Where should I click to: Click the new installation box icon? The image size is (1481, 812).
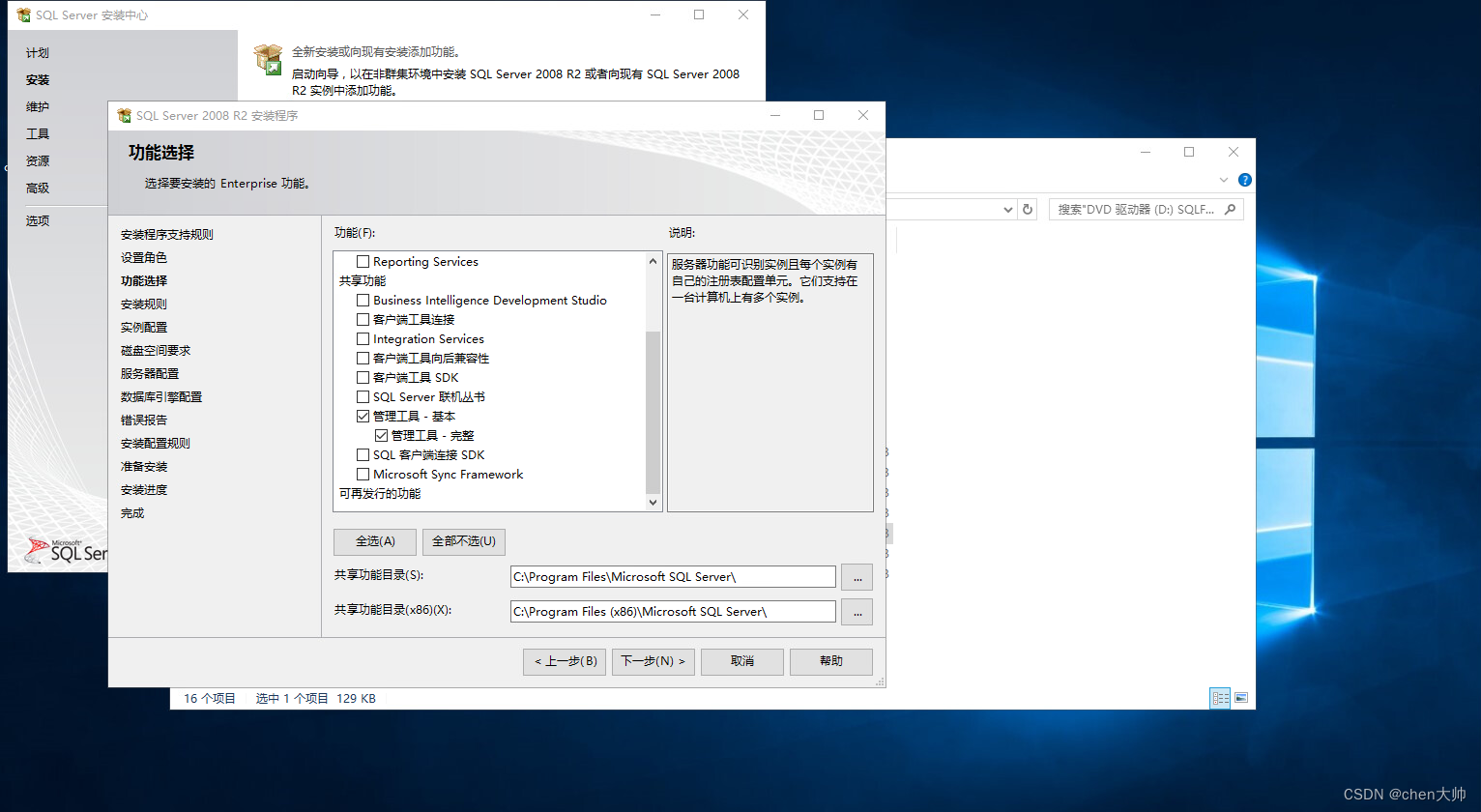[268, 59]
